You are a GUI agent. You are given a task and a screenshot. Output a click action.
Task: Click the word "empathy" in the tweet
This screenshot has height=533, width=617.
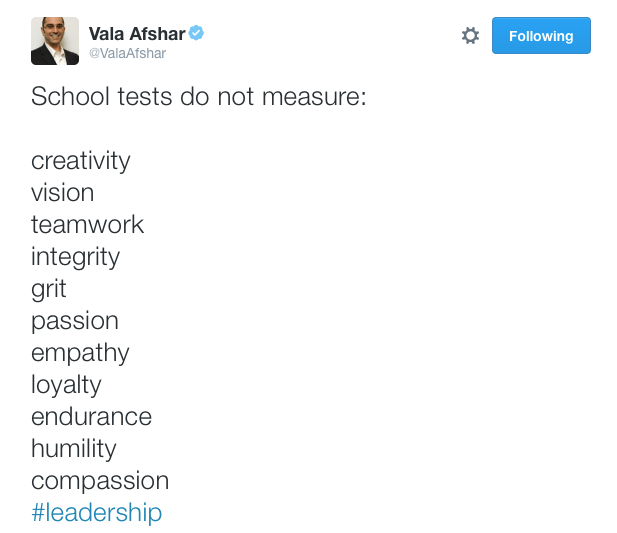point(80,353)
